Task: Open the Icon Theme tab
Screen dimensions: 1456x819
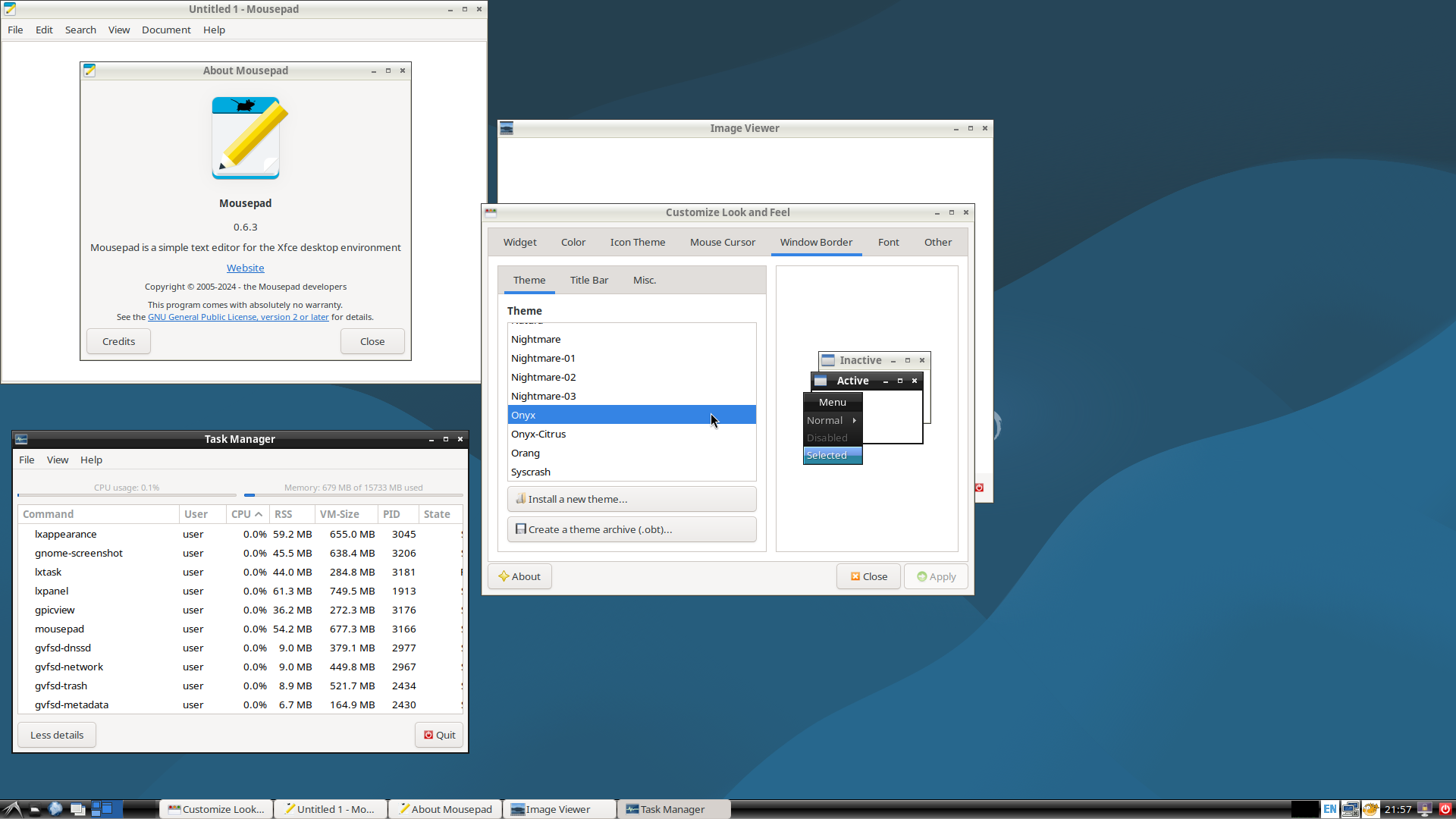Action: pyautogui.click(x=637, y=242)
